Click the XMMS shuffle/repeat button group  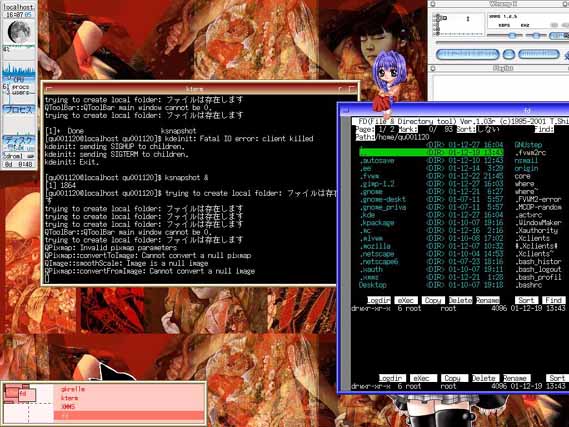(539, 54)
